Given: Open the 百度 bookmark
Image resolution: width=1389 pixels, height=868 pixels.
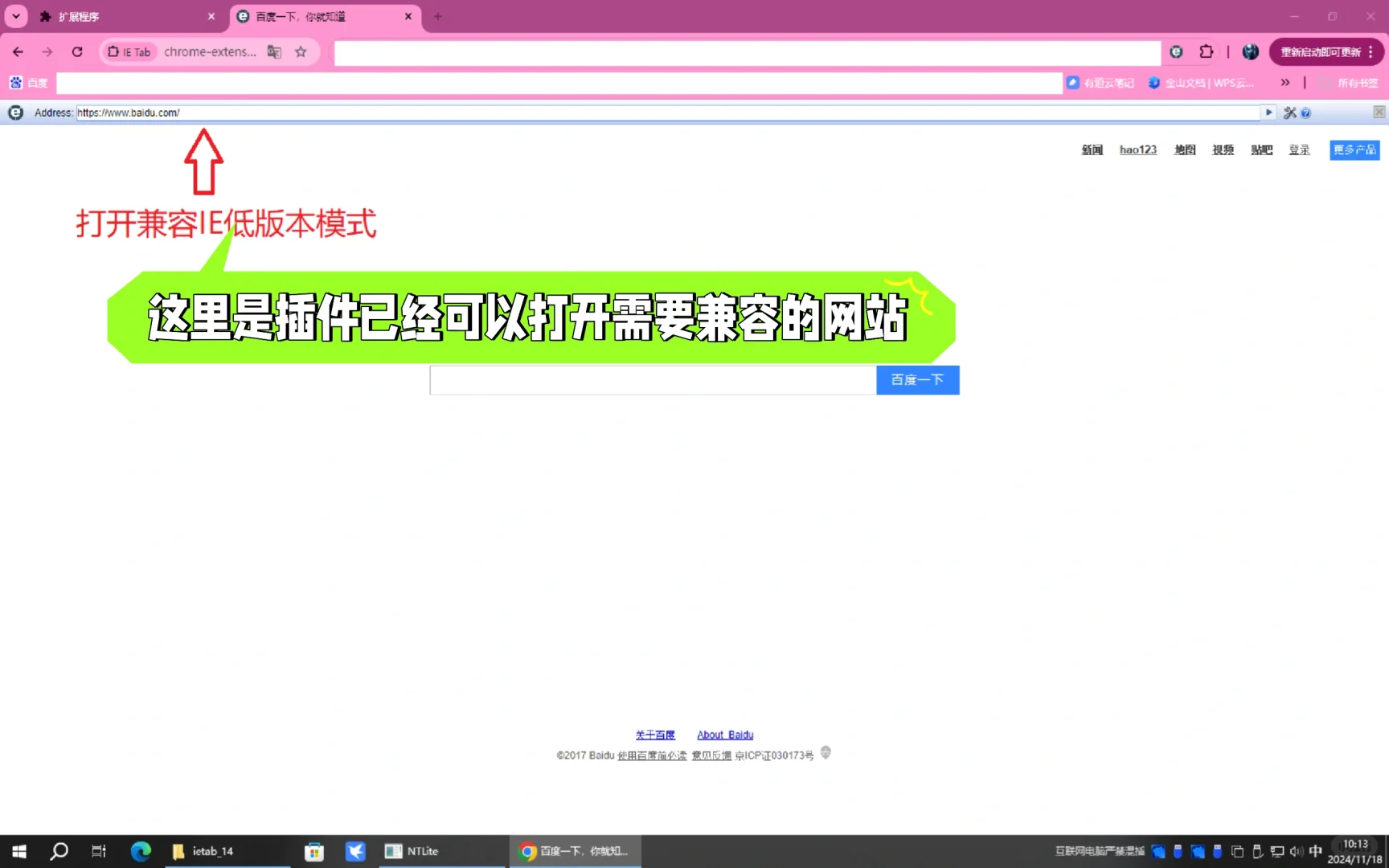Looking at the screenshot, I should pyautogui.click(x=28, y=83).
